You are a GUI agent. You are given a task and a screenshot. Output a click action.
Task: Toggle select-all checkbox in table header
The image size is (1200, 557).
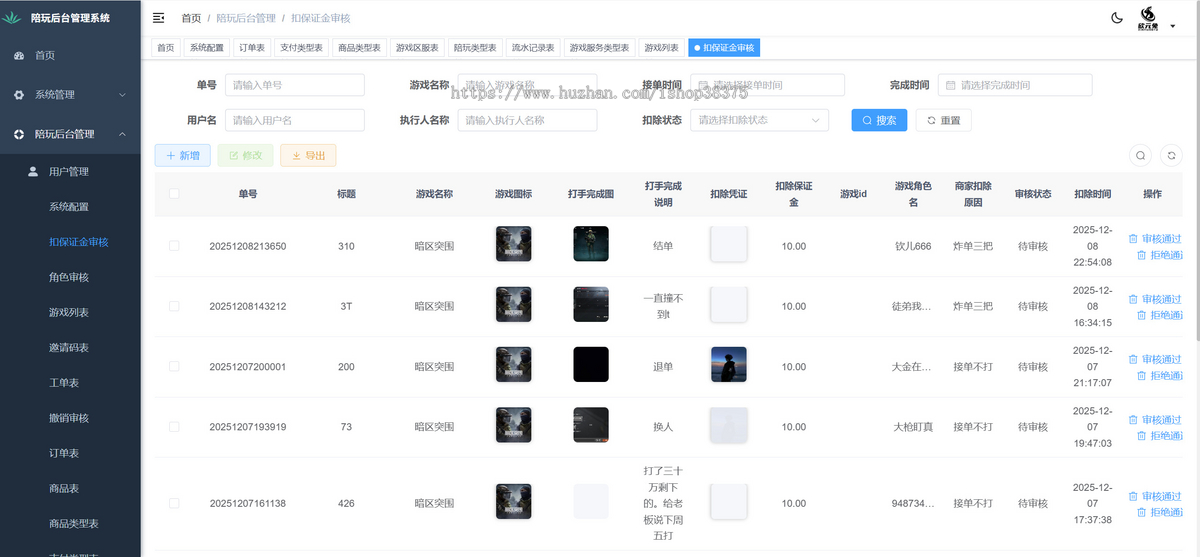coord(174,194)
